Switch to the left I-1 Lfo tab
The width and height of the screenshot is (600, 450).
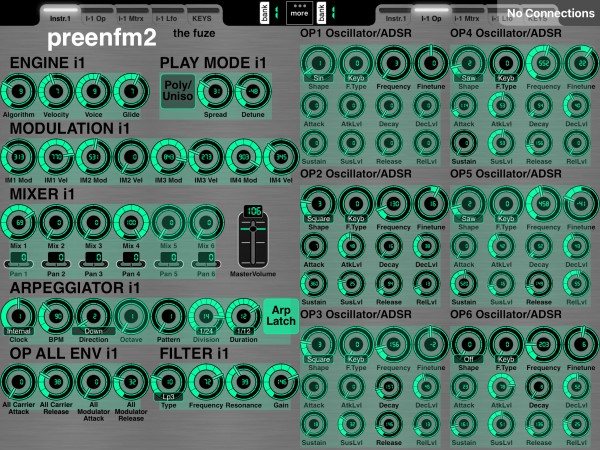(166, 15)
